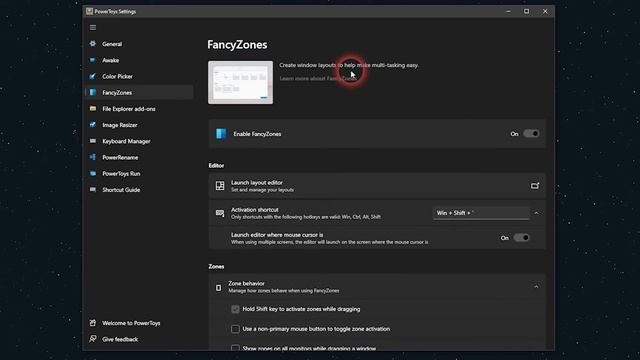Click the FancyZones page heading
The image size is (640, 360).
click(237, 44)
